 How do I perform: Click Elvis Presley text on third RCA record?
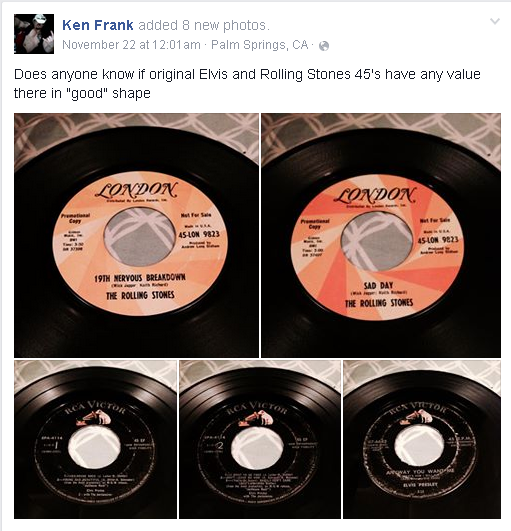[420, 485]
